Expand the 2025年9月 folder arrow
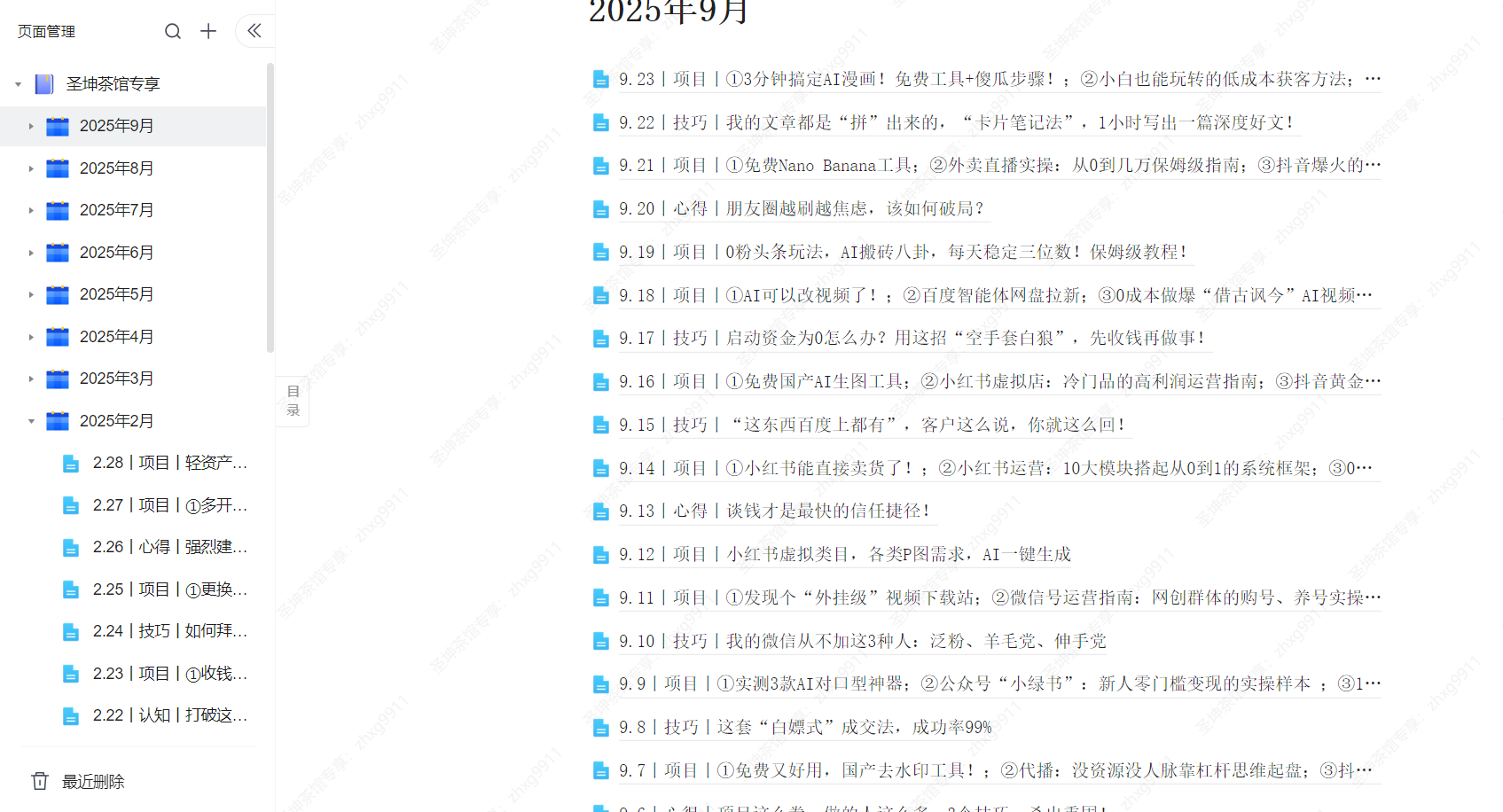Screen dimensions: 1503x812 click(31, 126)
